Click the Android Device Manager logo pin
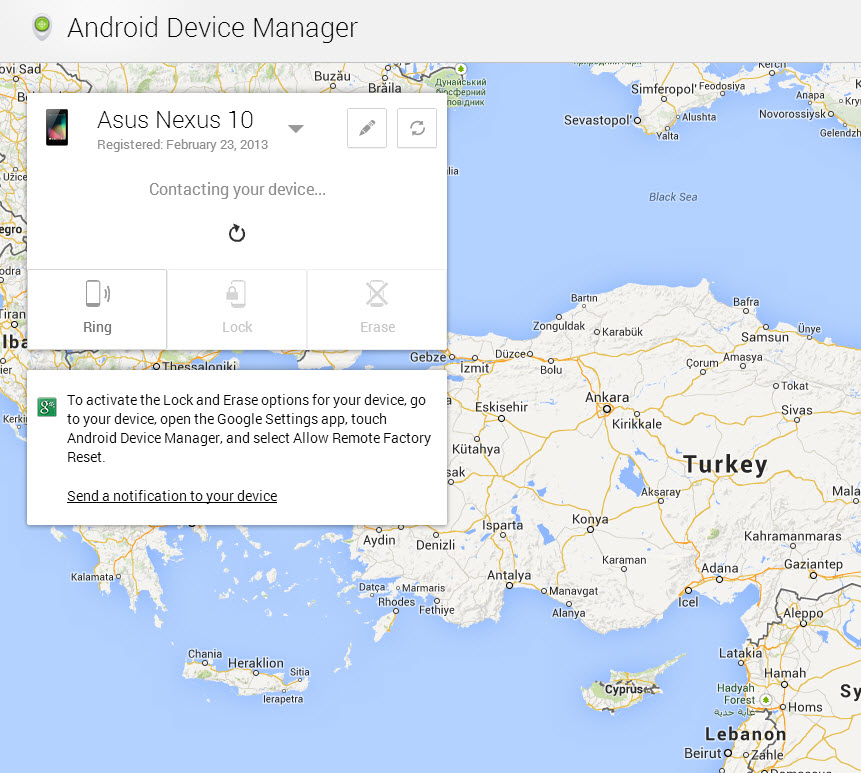Image resolution: width=861 pixels, height=773 pixels. [41, 28]
